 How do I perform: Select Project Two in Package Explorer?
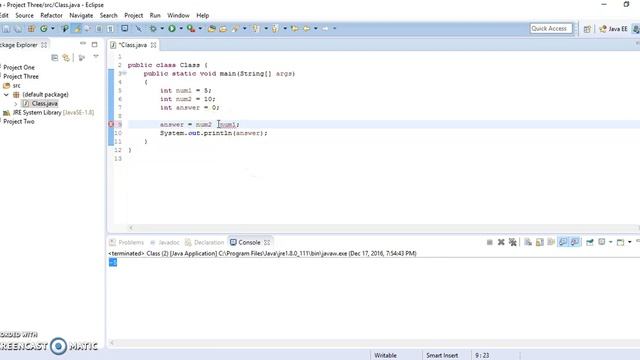coord(19,122)
